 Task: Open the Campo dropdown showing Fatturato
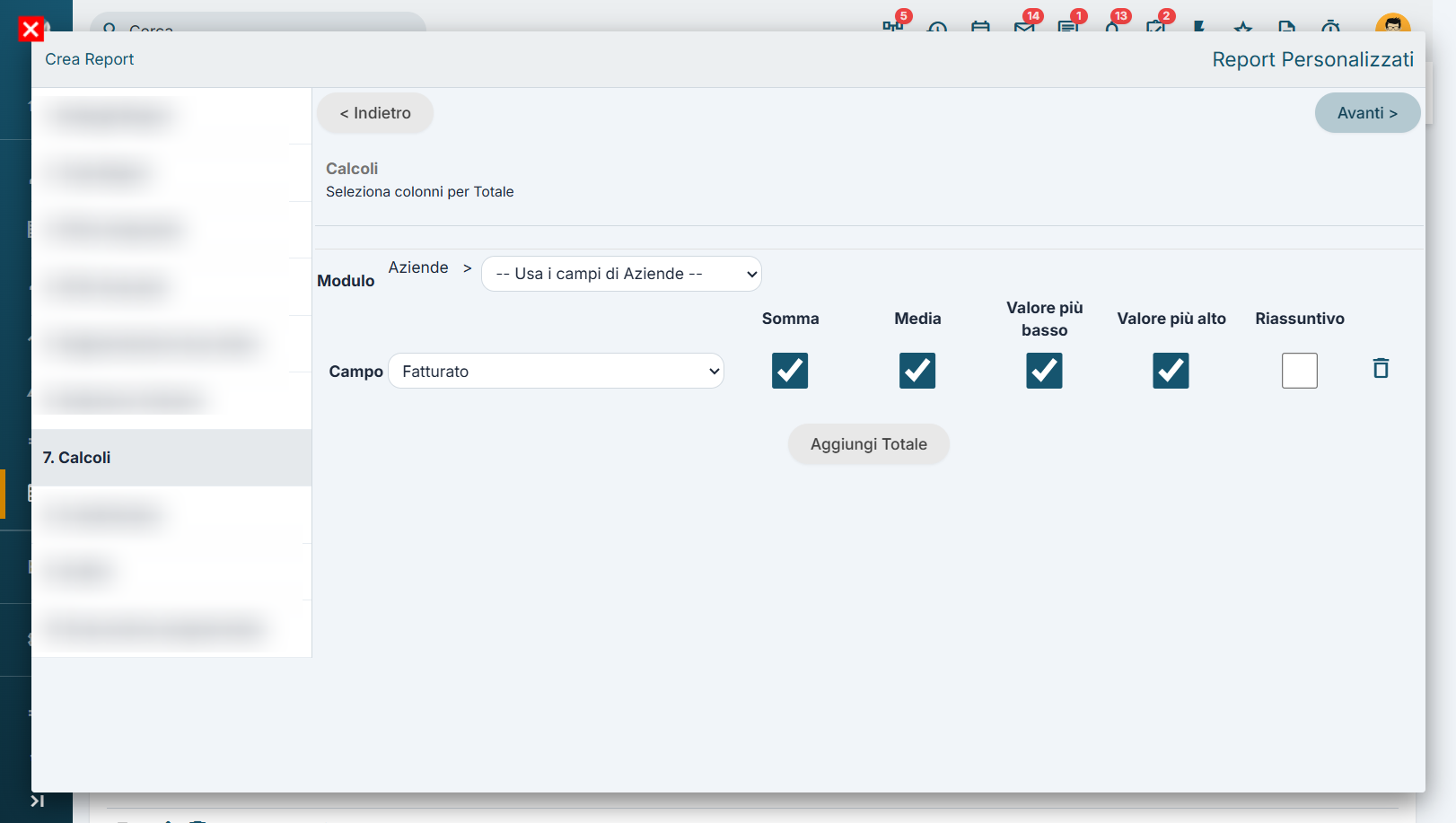coord(556,371)
